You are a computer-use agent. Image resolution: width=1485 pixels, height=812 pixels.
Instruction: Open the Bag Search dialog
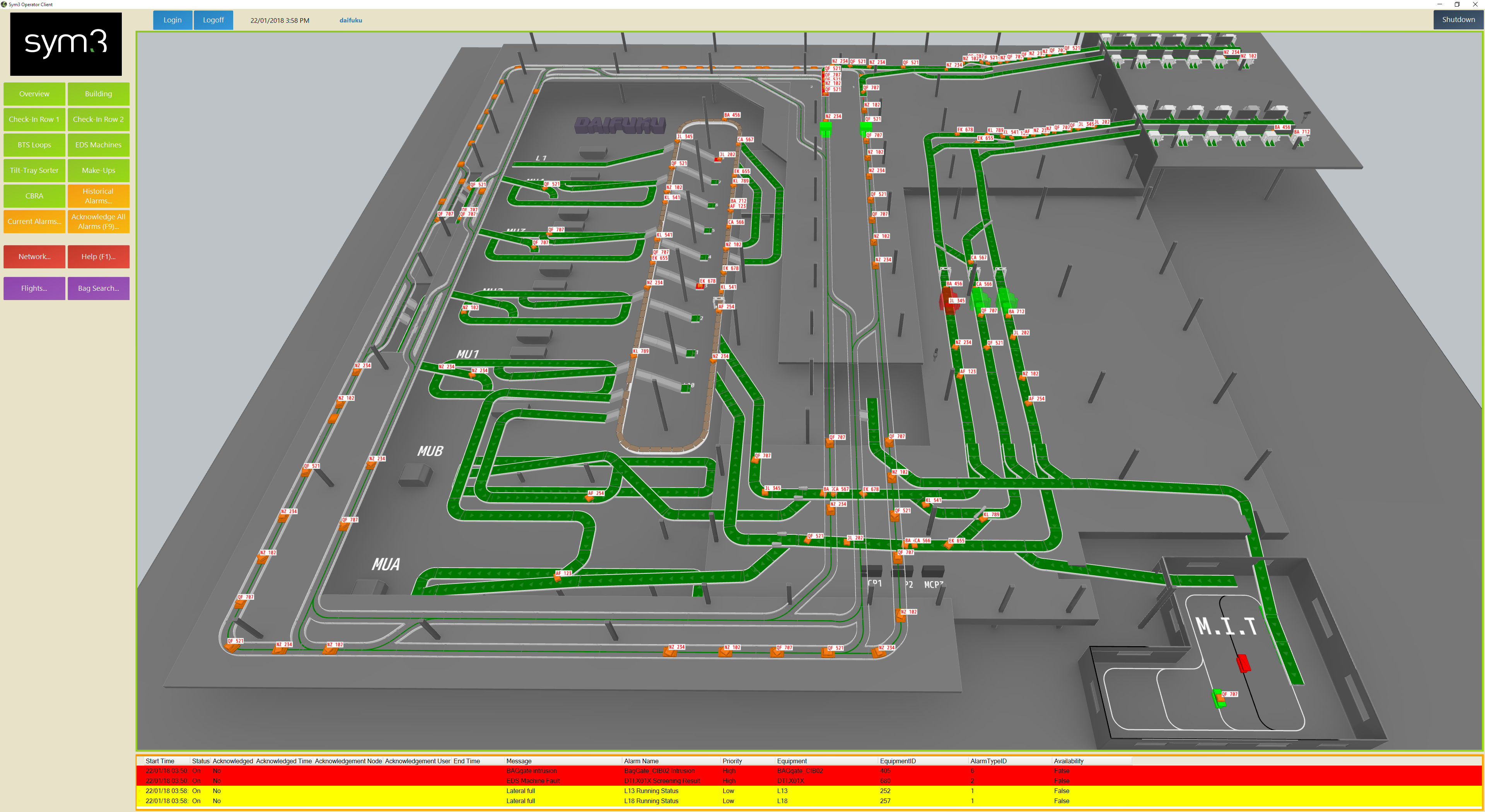click(98, 288)
